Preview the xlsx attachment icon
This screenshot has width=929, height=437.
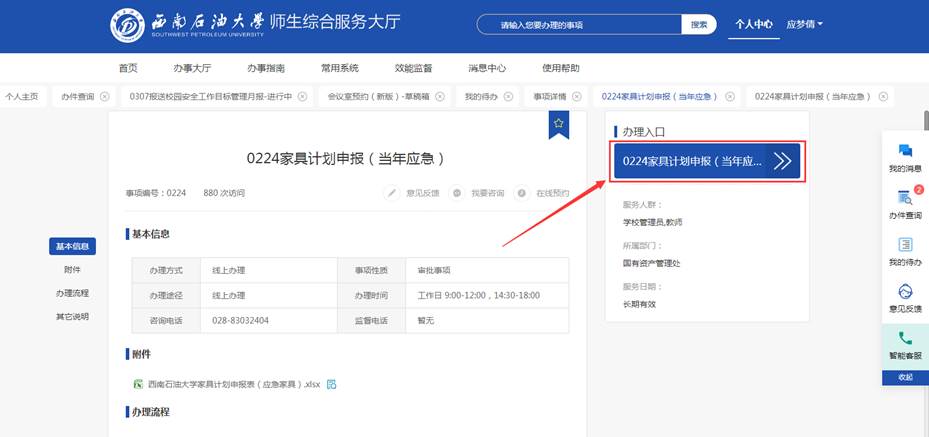coord(331,384)
